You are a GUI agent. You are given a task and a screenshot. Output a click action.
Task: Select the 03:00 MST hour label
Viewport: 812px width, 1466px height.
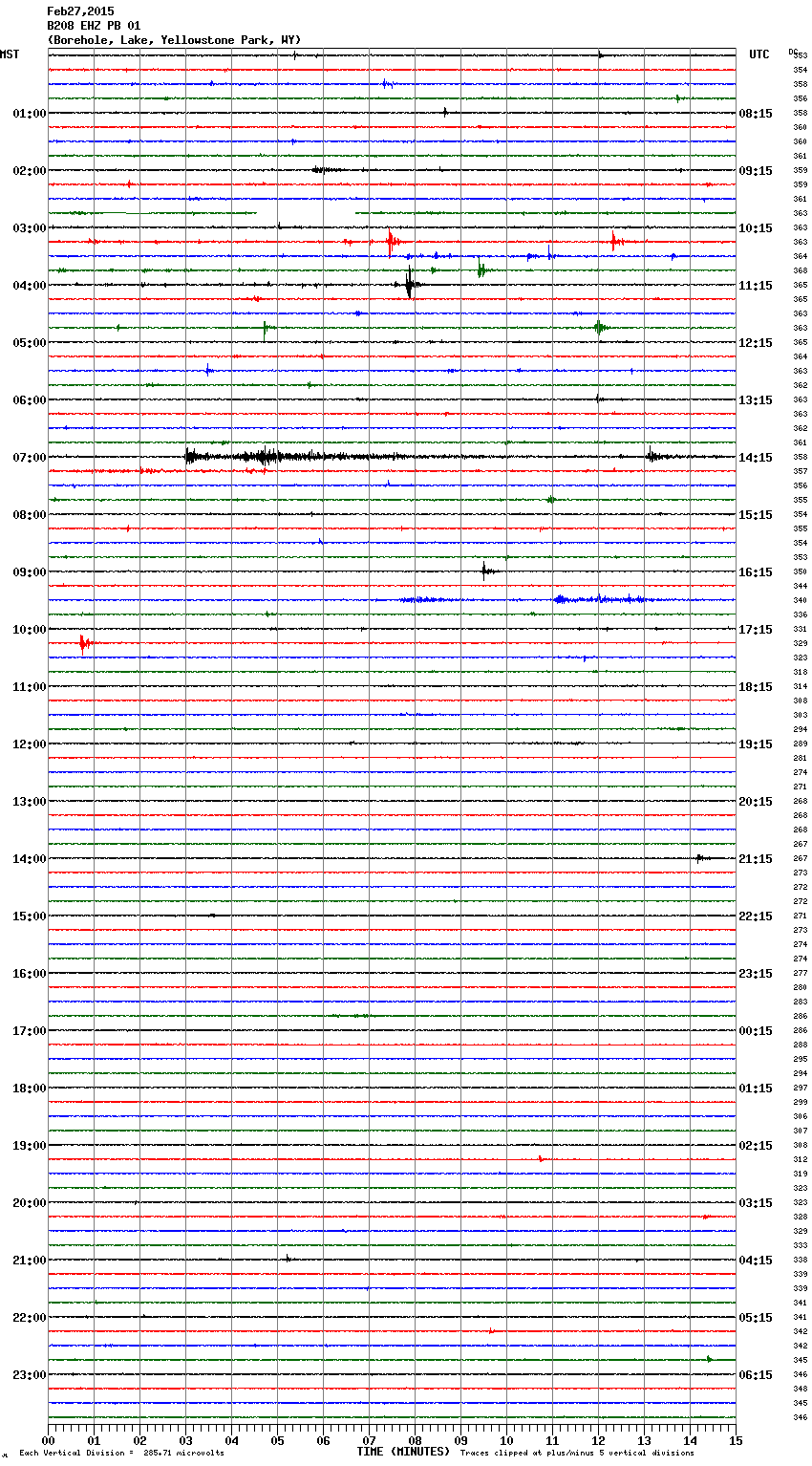pos(30,227)
